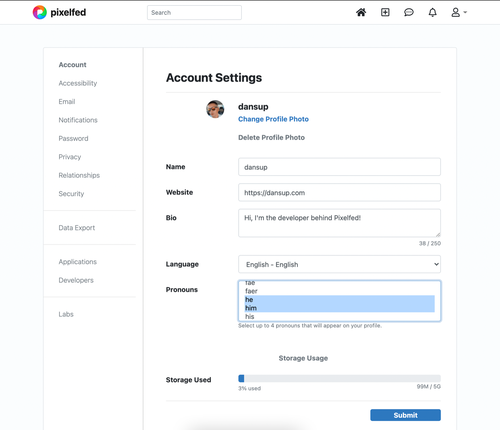Click Change Profile Photo link
This screenshot has width=500, height=430.
pyautogui.click(x=273, y=119)
